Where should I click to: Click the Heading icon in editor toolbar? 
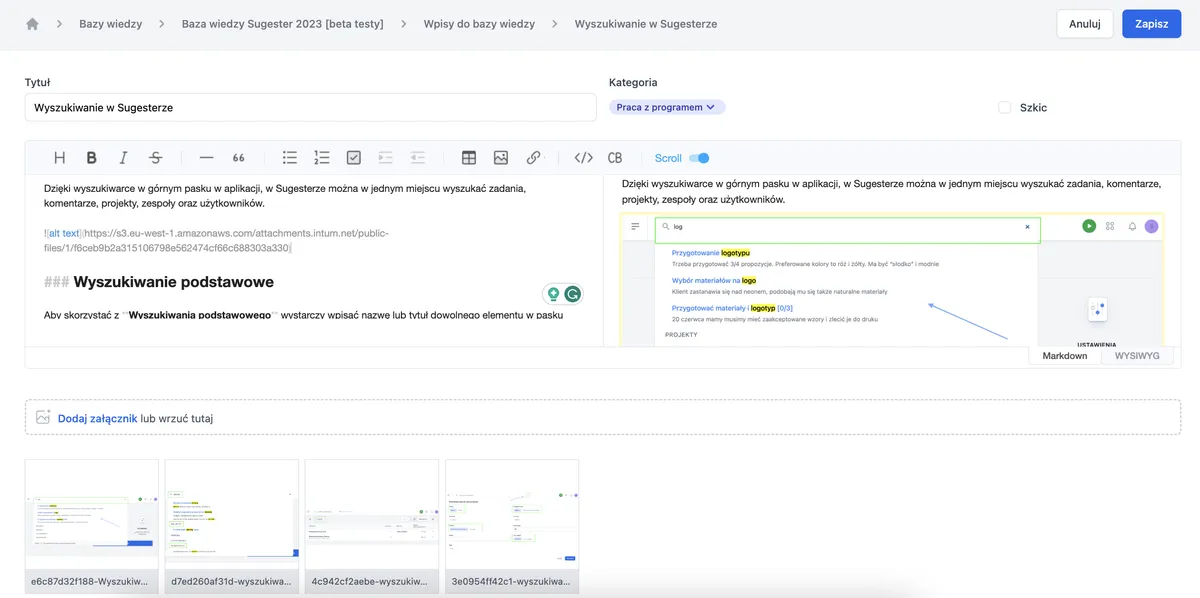pyautogui.click(x=59, y=158)
